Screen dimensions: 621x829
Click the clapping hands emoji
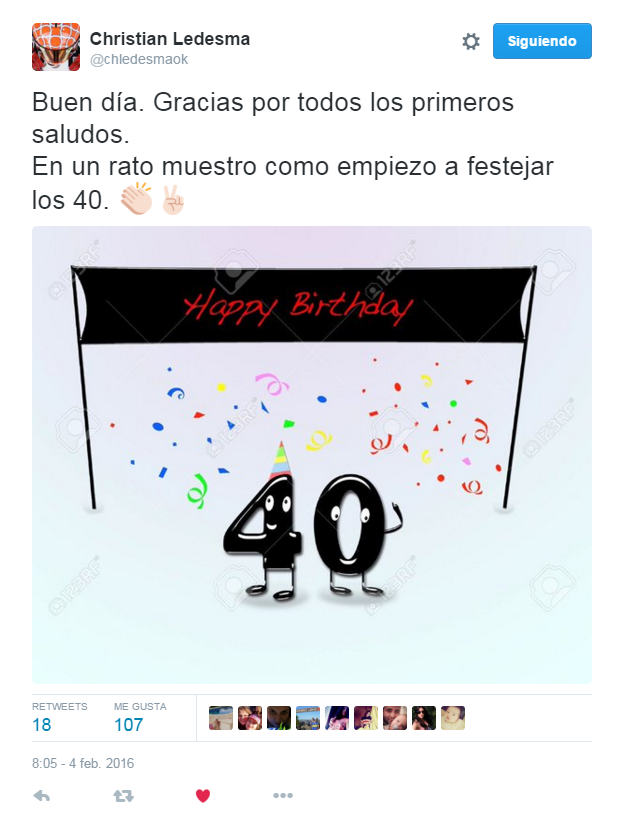(136, 199)
